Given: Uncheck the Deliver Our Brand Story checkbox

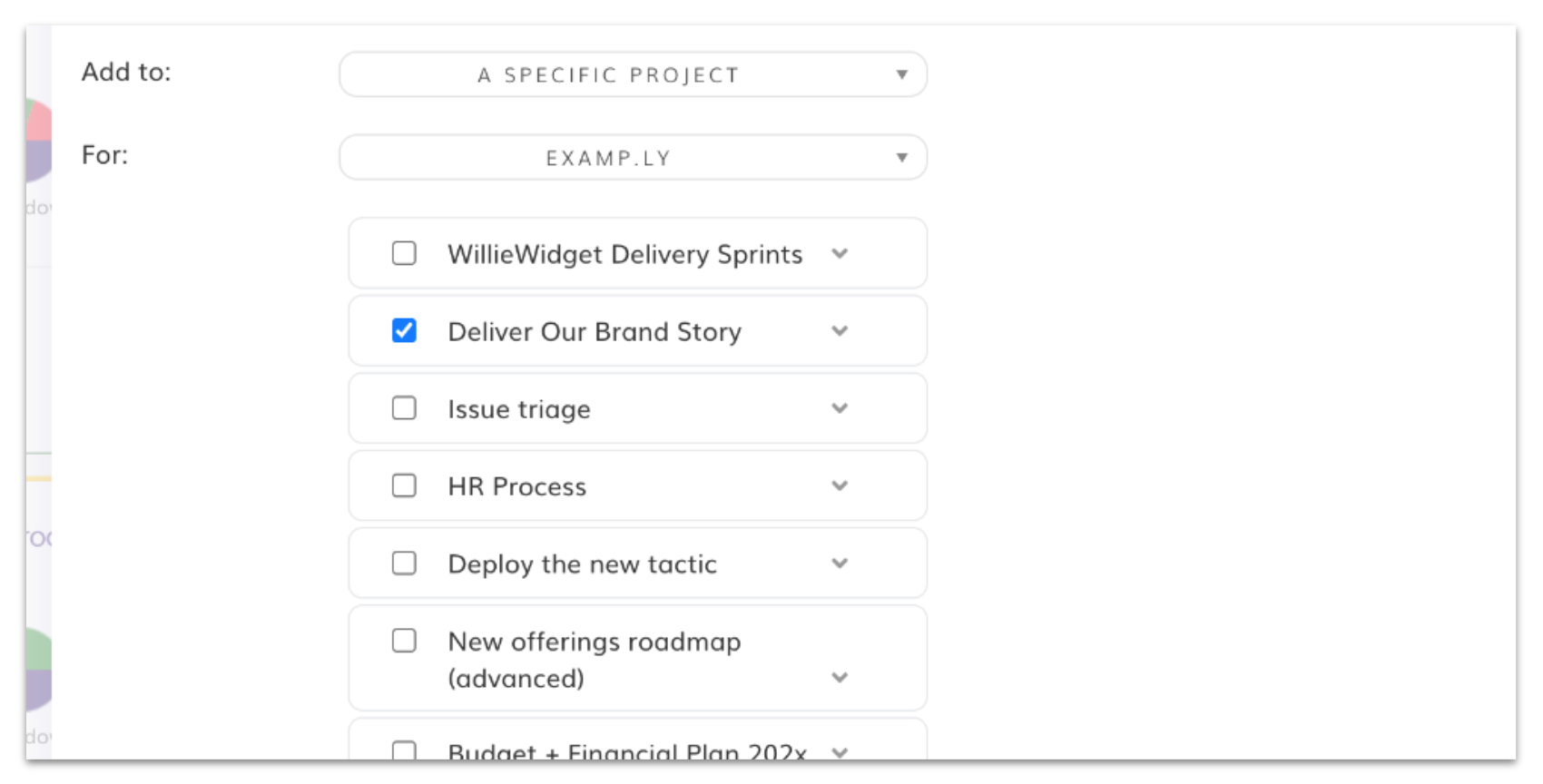Looking at the screenshot, I should (404, 330).
